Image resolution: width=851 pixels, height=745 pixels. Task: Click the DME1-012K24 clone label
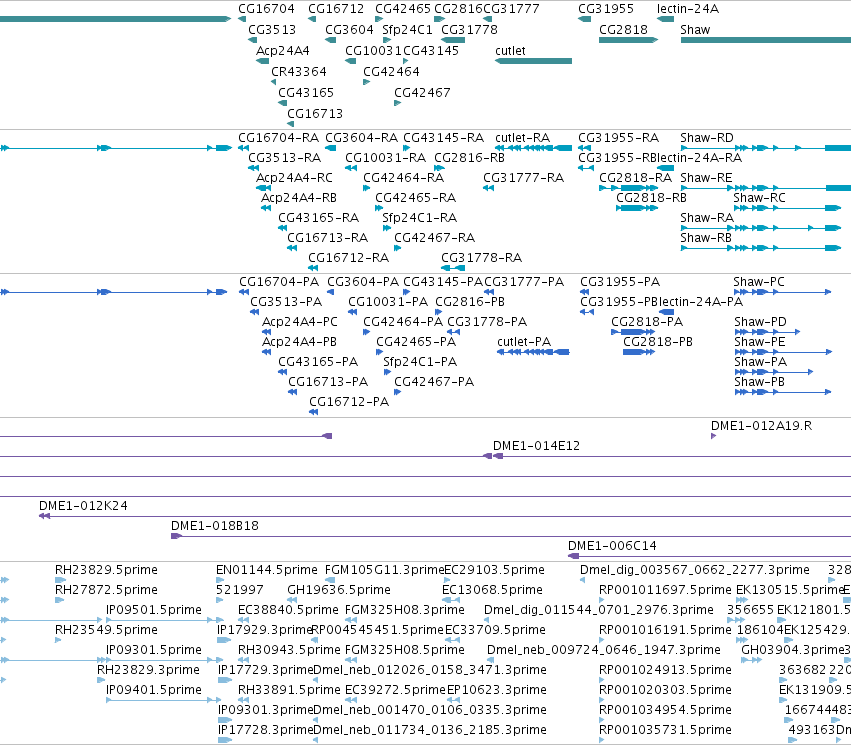(x=83, y=506)
